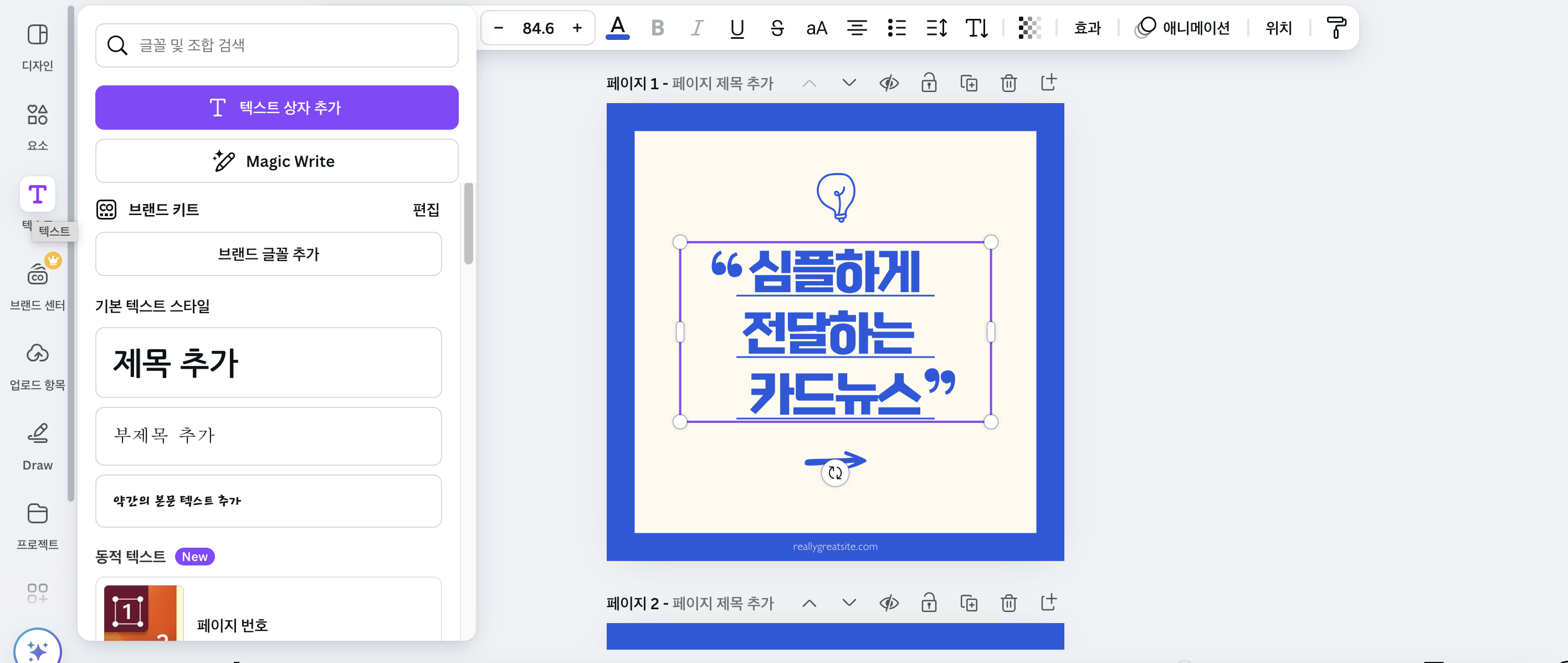
Task: Click the 텍스트 상자 추가 button
Action: click(276, 107)
